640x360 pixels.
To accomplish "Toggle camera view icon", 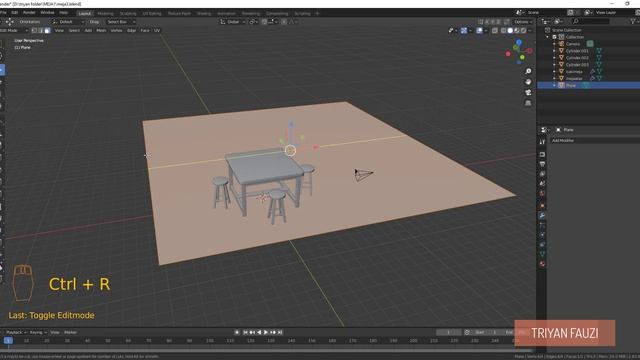I will 528,92.
